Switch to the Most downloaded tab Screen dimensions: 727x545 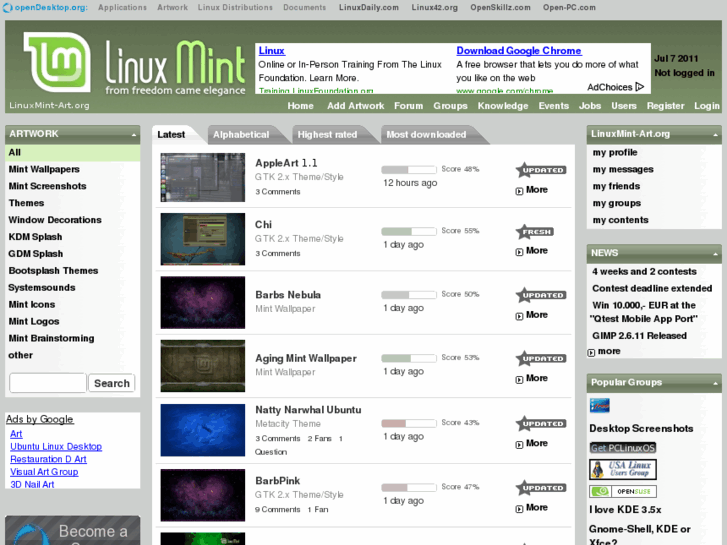(426, 135)
